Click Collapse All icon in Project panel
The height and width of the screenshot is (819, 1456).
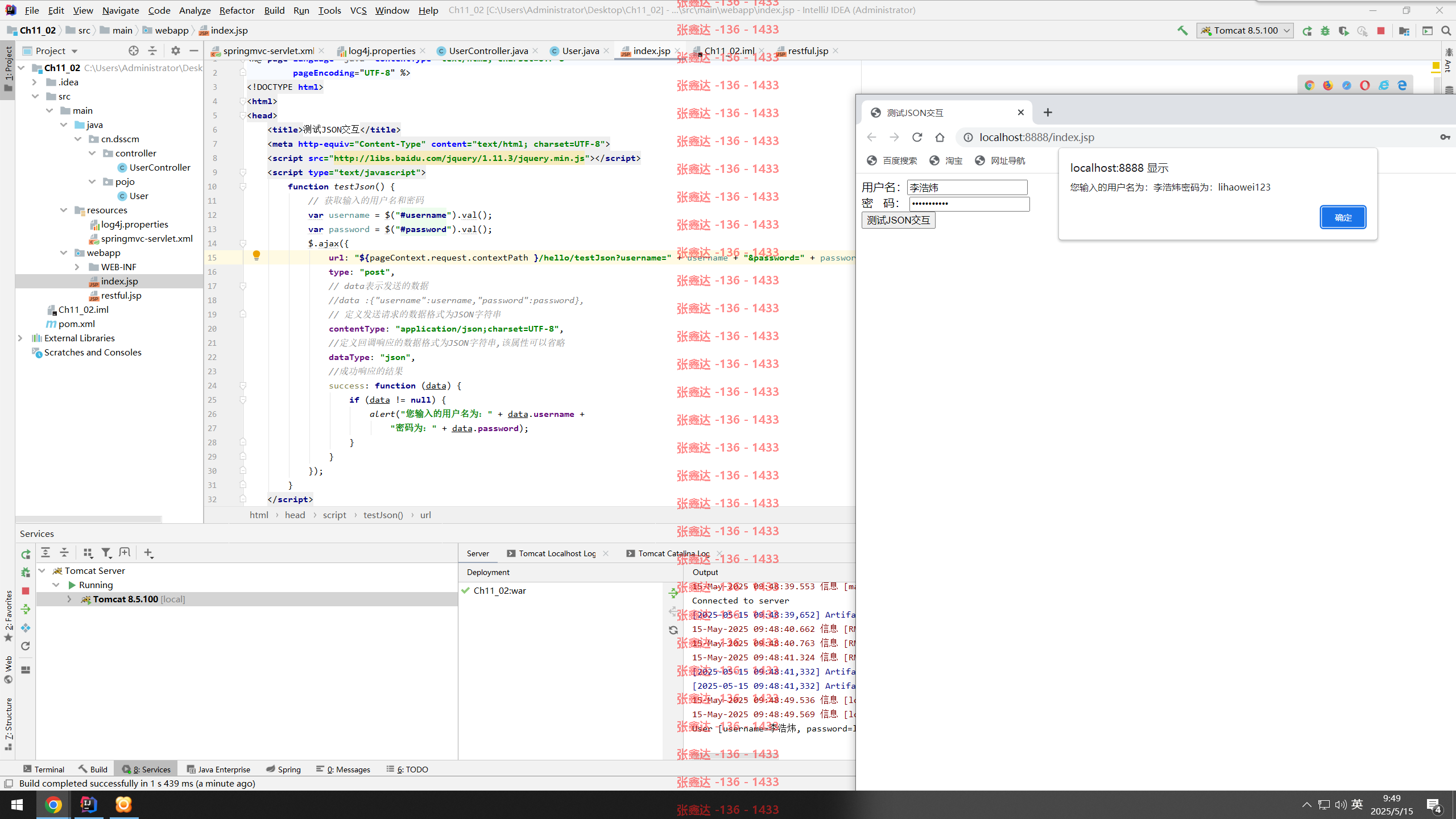(x=152, y=51)
